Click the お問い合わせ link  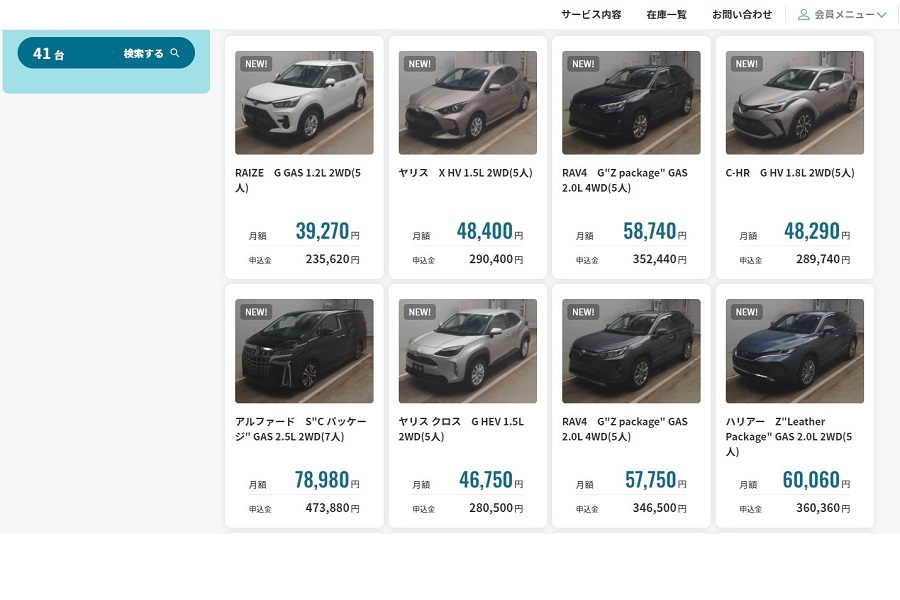tap(741, 14)
